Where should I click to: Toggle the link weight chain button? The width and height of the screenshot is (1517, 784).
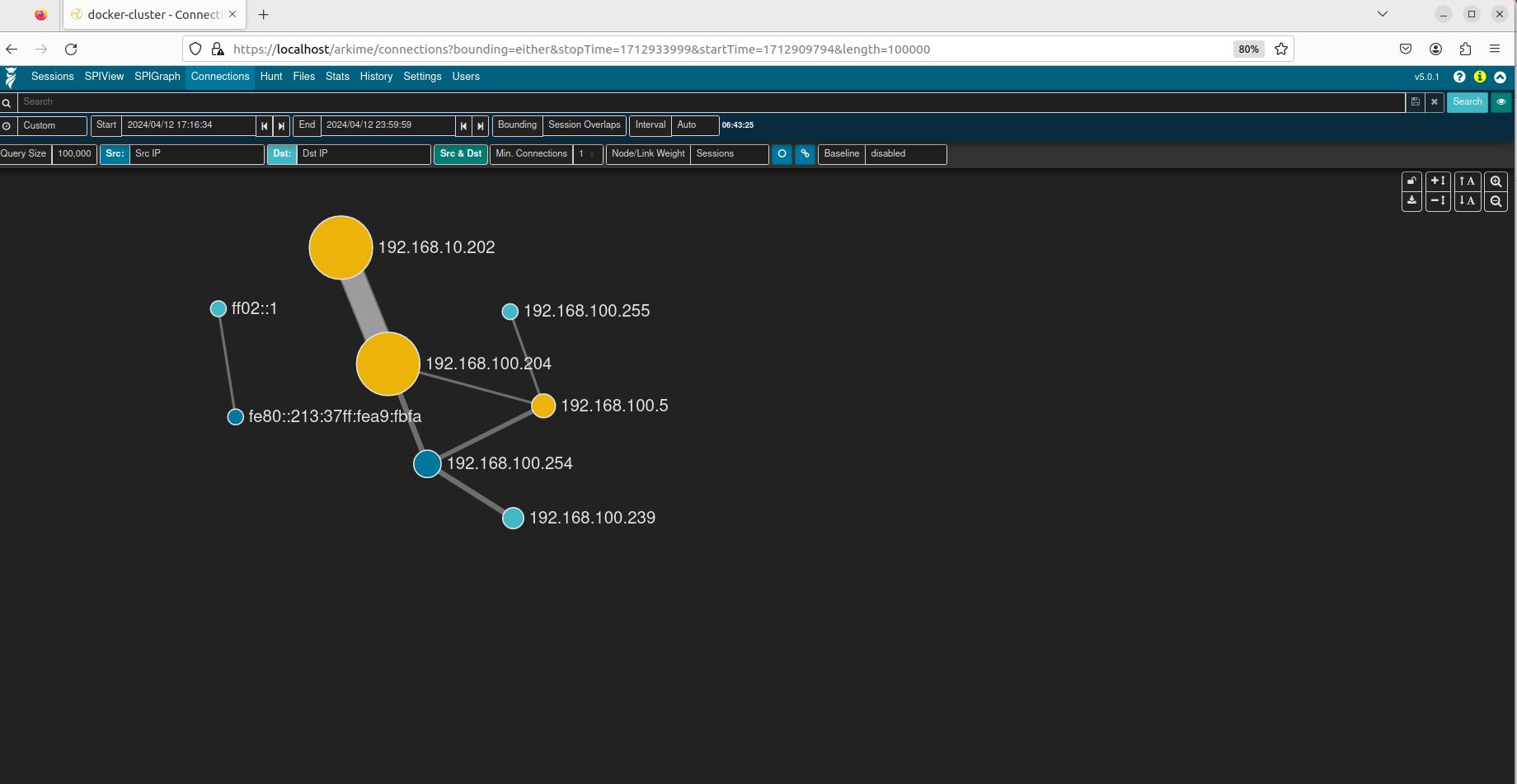(805, 154)
